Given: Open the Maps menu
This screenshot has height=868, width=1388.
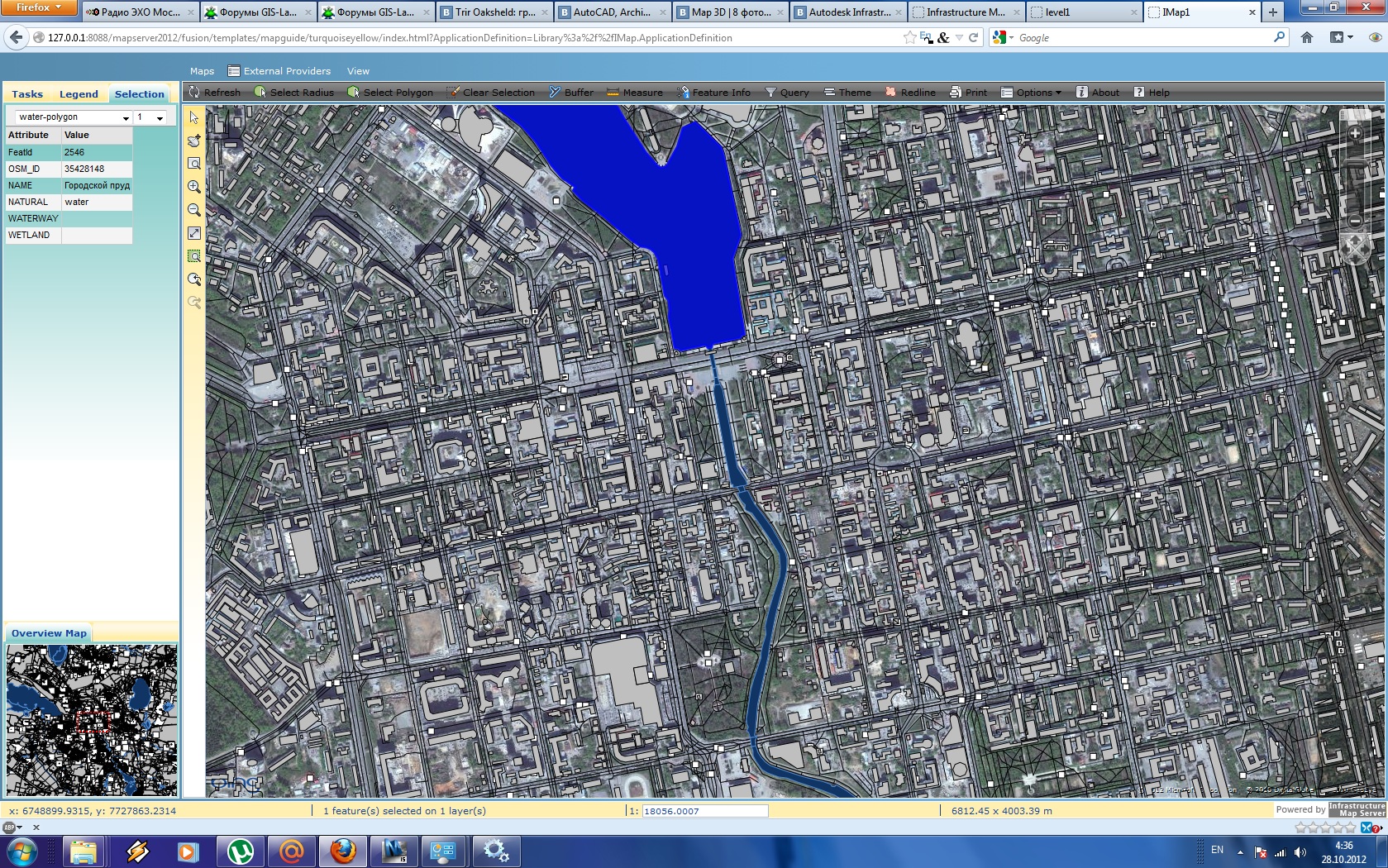Looking at the screenshot, I should point(202,71).
